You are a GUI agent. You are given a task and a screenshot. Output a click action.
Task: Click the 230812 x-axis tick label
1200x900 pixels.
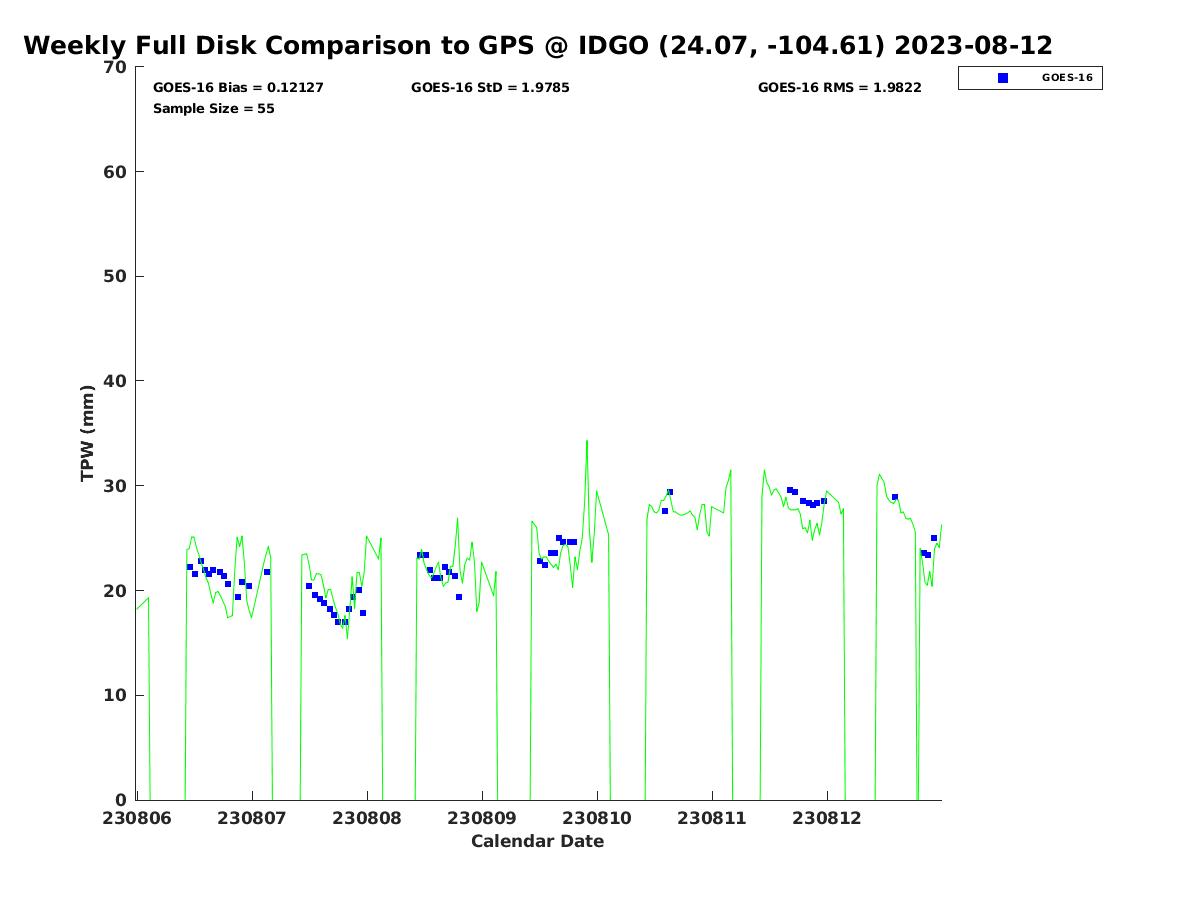click(827, 818)
